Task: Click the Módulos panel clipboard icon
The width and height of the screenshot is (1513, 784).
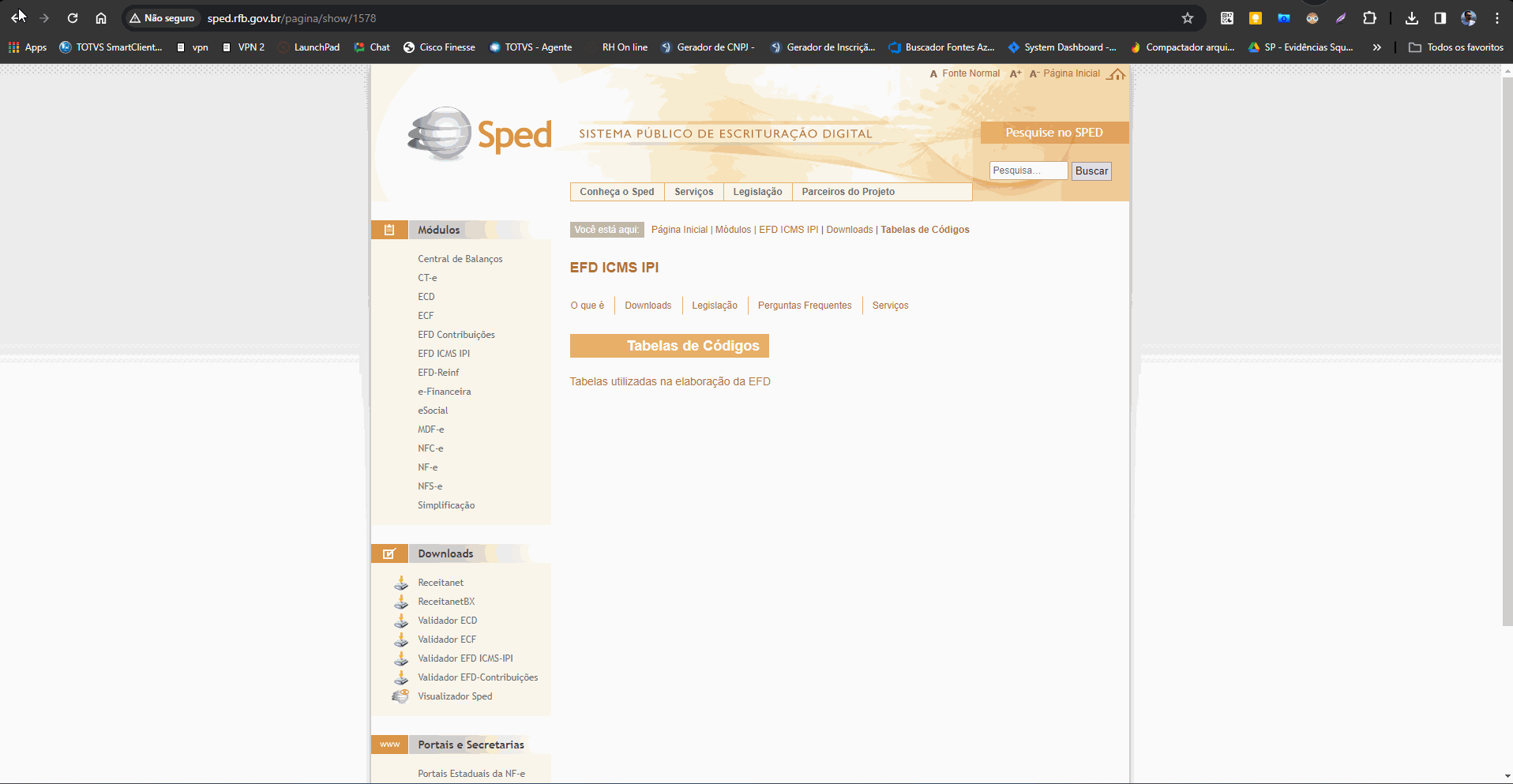Action: pyautogui.click(x=389, y=230)
